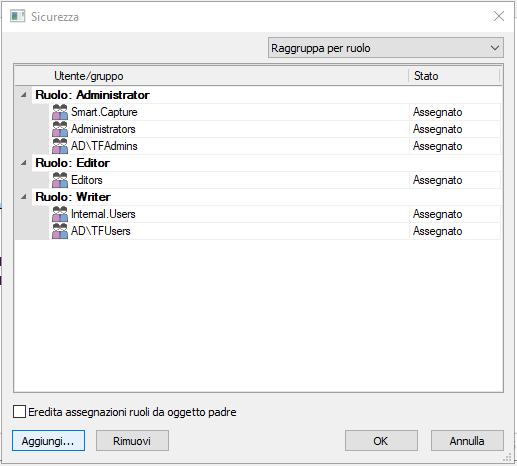The width and height of the screenshot is (517, 466).
Task: Click the Aggiungi... button
Action: click(x=48, y=441)
